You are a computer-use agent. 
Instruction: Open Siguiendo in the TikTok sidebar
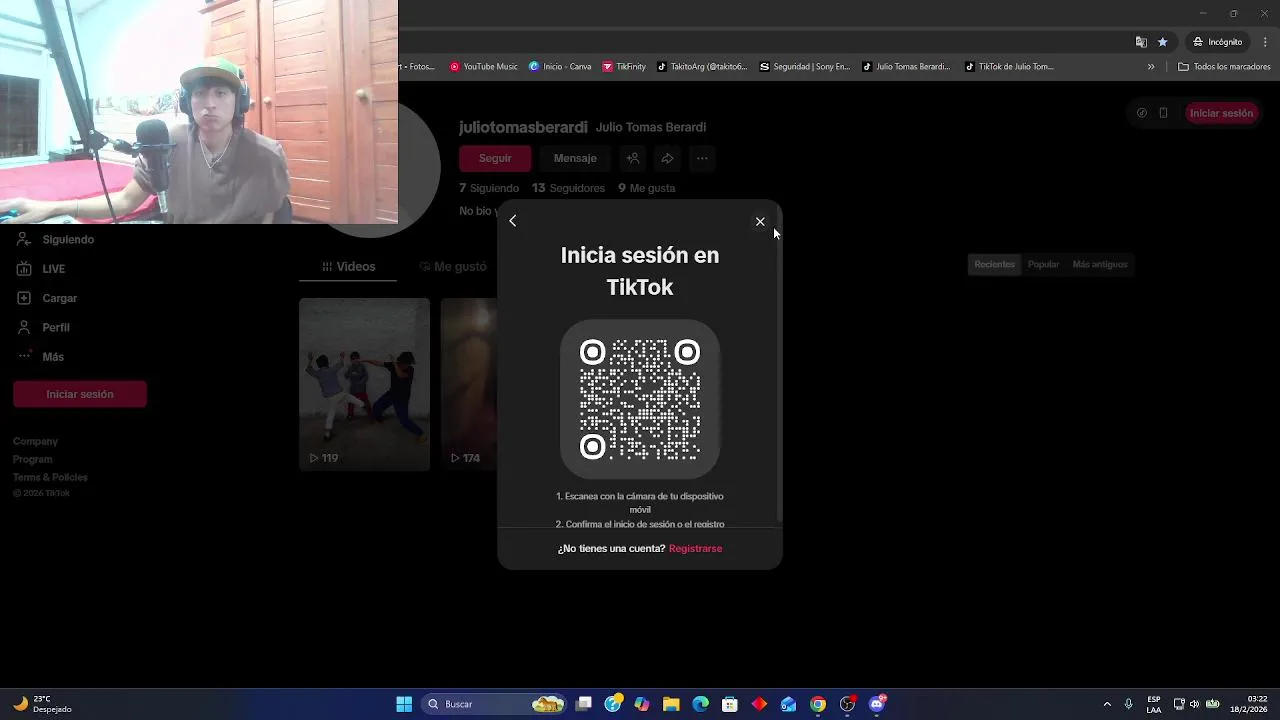tap(68, 240)
